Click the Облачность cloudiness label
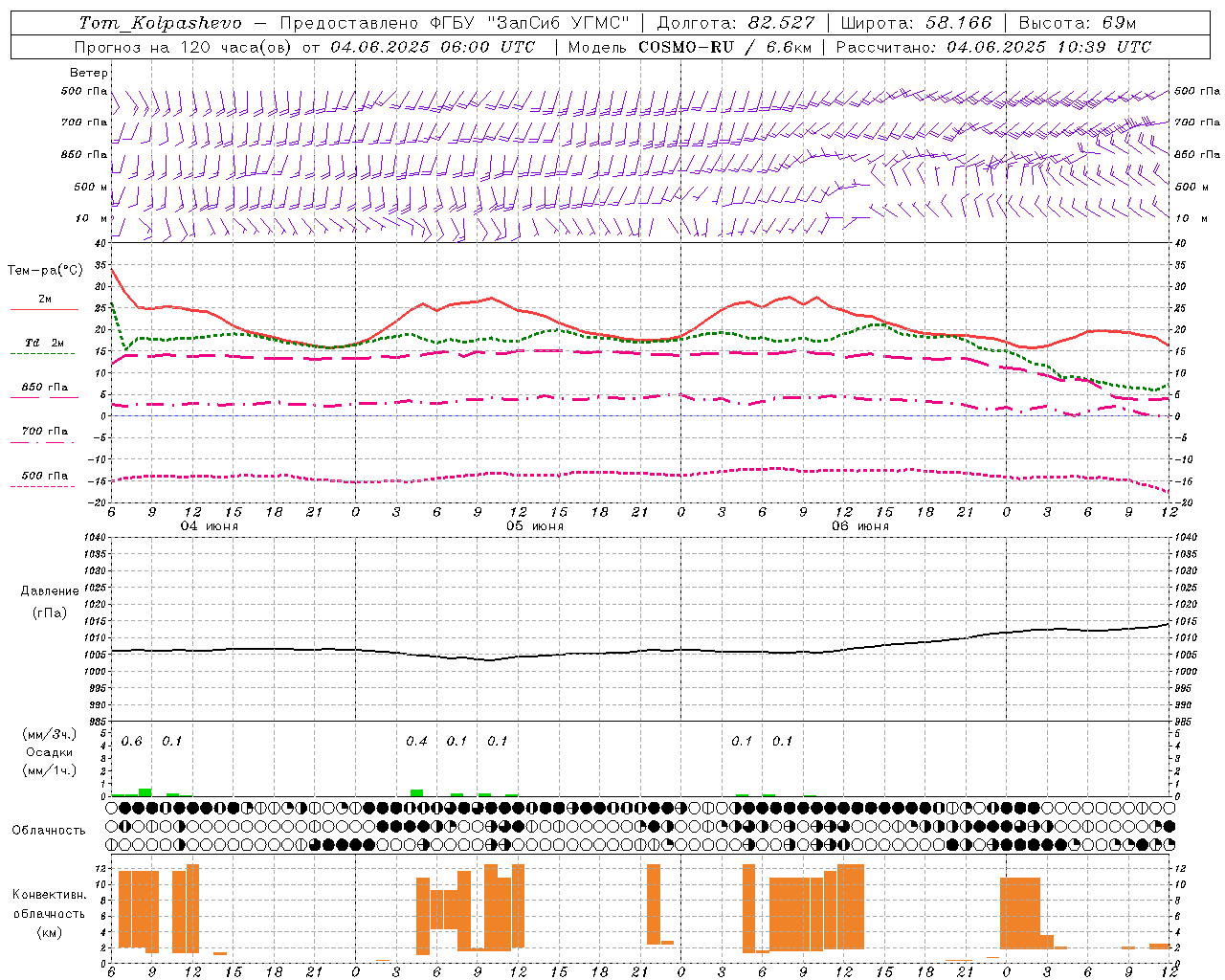Screen dimensions: 1225x980 [49, 831]
